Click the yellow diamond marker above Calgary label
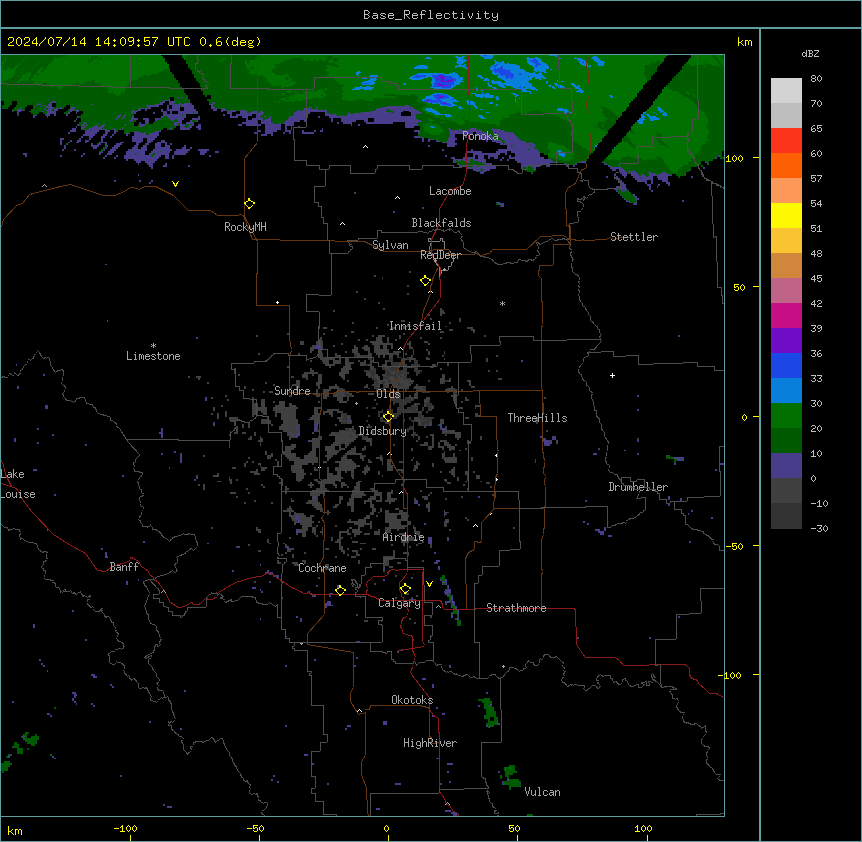Screen dimensions: 862x842 (405, 589)
